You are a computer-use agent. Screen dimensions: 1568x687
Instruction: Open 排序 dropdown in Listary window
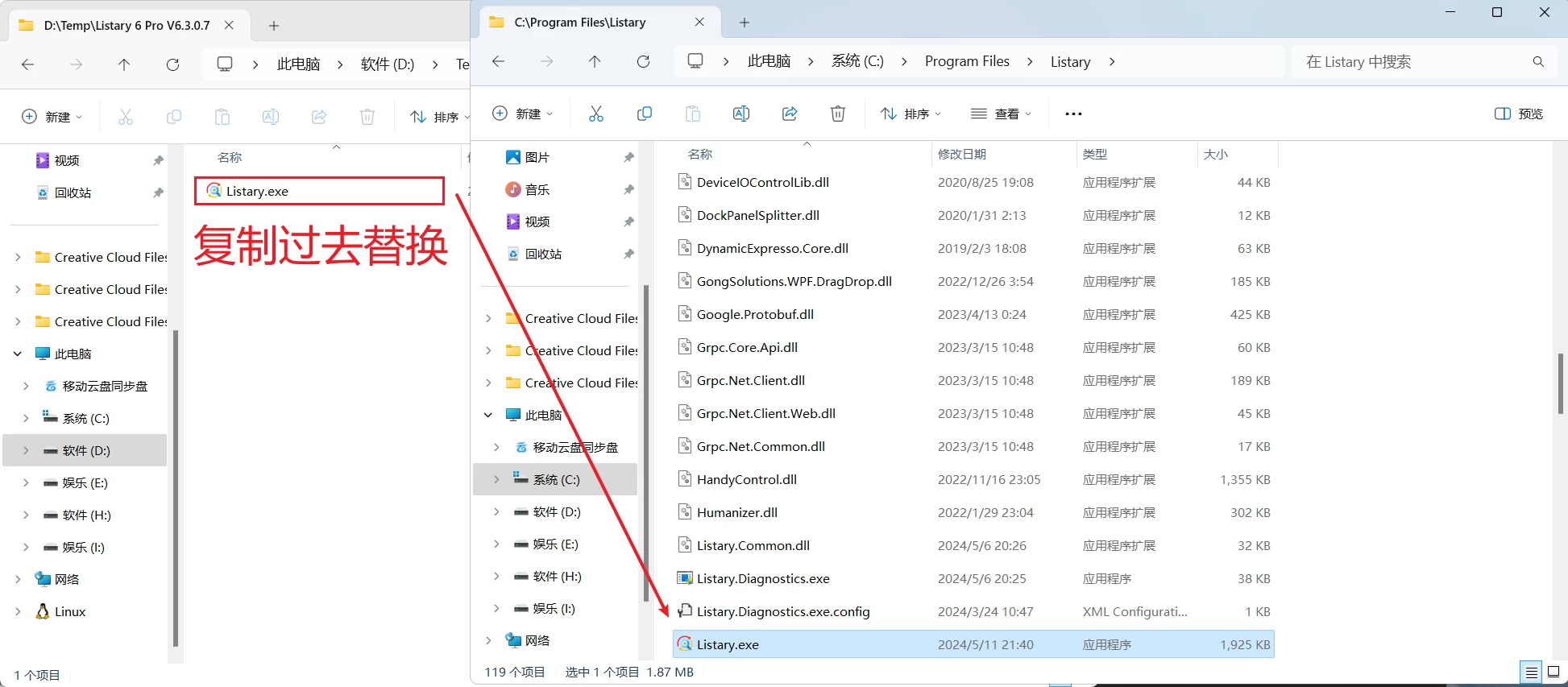coord(911,114)
